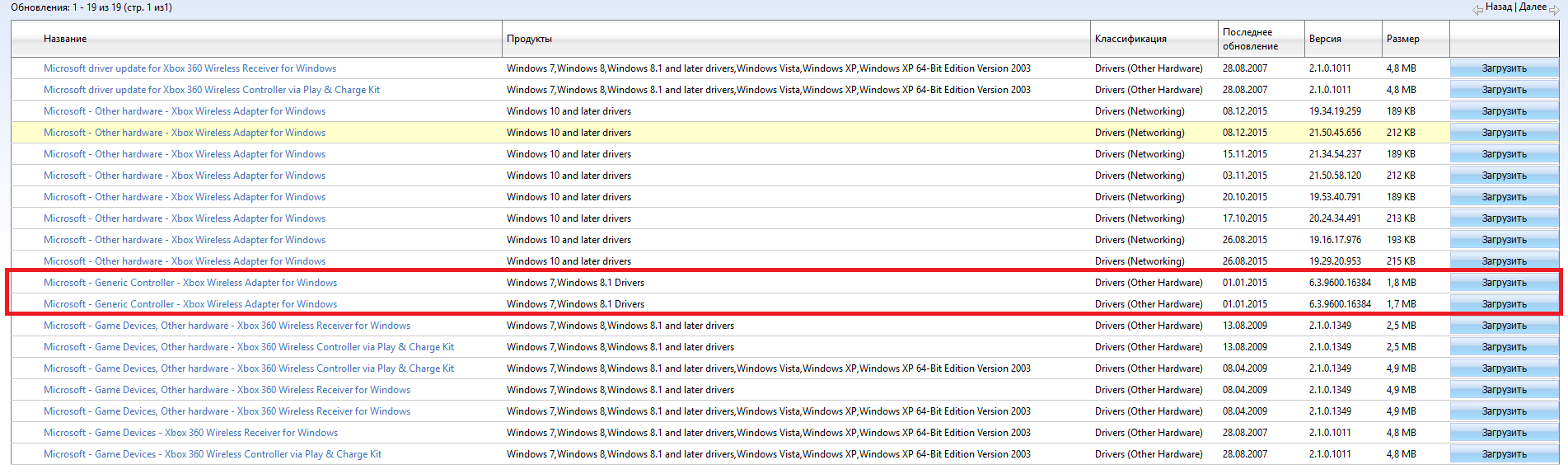Select the date cell 15.11.2015
1568x474 pixels.
coord(1245,154)
